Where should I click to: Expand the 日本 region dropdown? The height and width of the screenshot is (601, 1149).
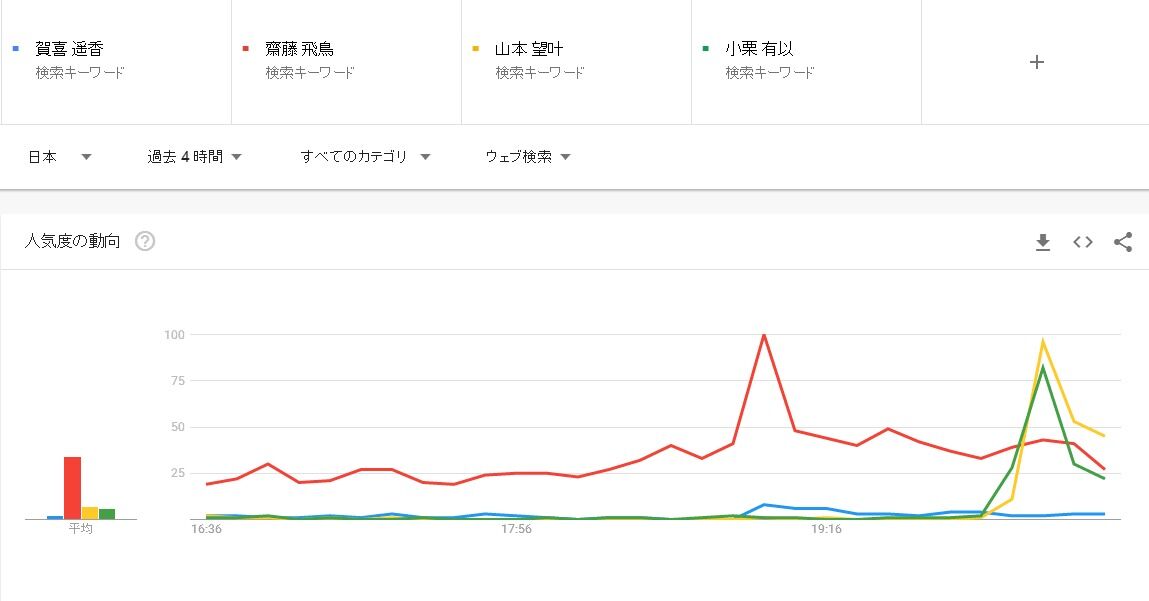point(59,157)
